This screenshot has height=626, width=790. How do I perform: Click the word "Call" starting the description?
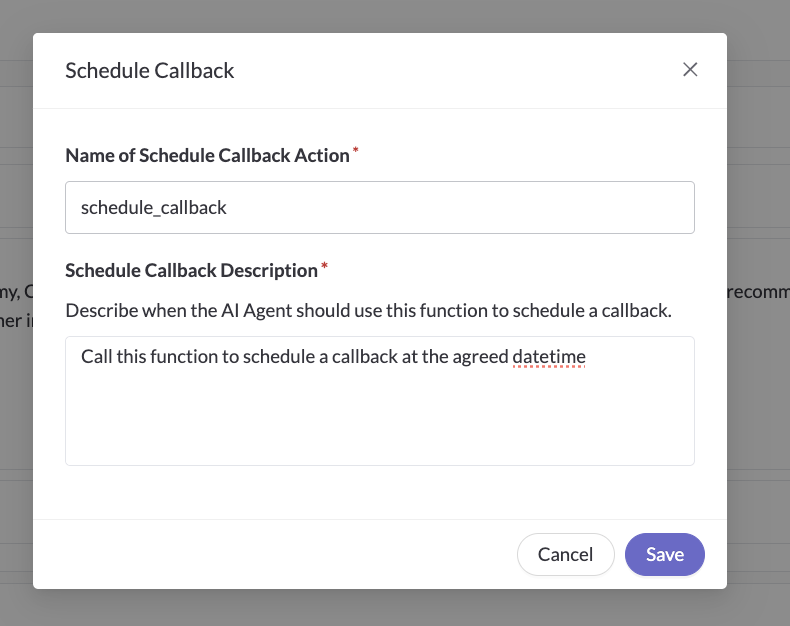point(96,357)
